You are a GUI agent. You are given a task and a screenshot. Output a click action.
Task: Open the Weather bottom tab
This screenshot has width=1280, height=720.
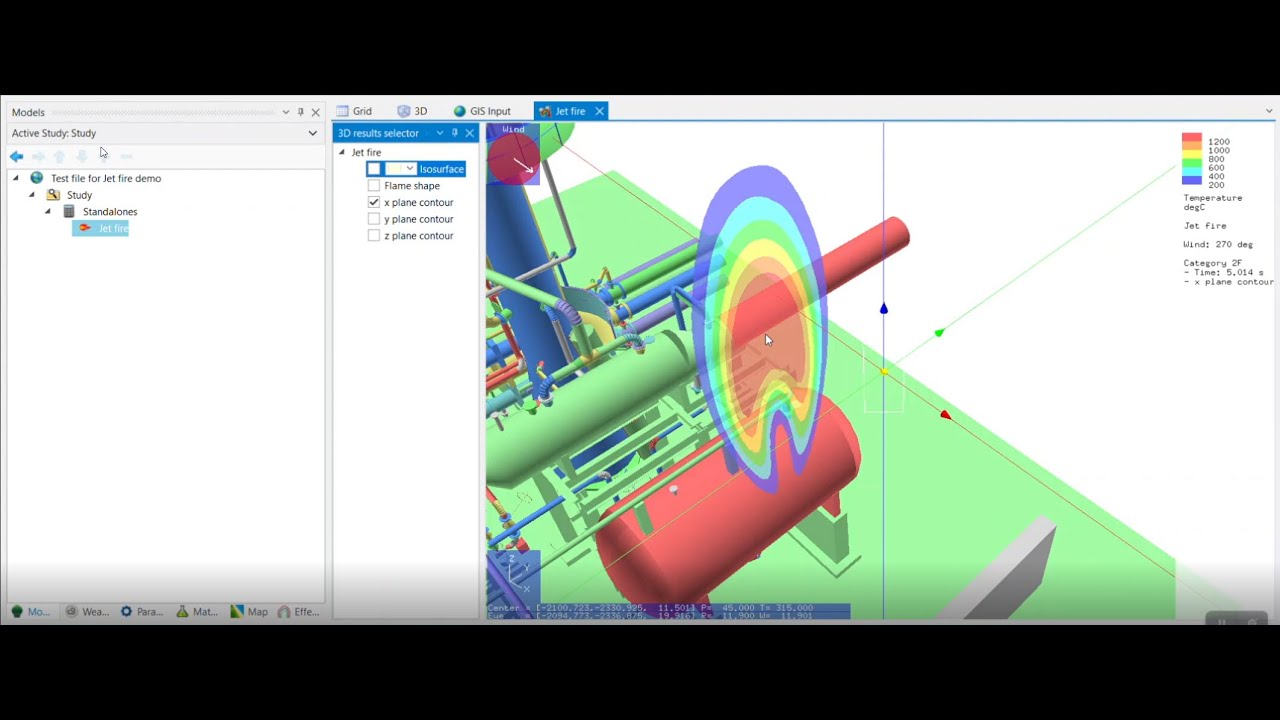pos(87,611)
